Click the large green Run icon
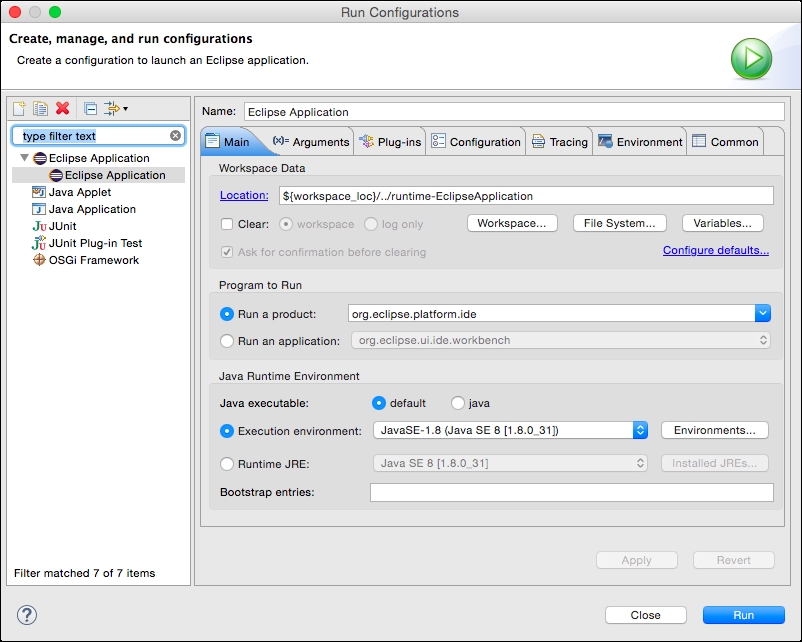This screenshot has height=642, width=802. pyautogui.click(x=750, y=58)
